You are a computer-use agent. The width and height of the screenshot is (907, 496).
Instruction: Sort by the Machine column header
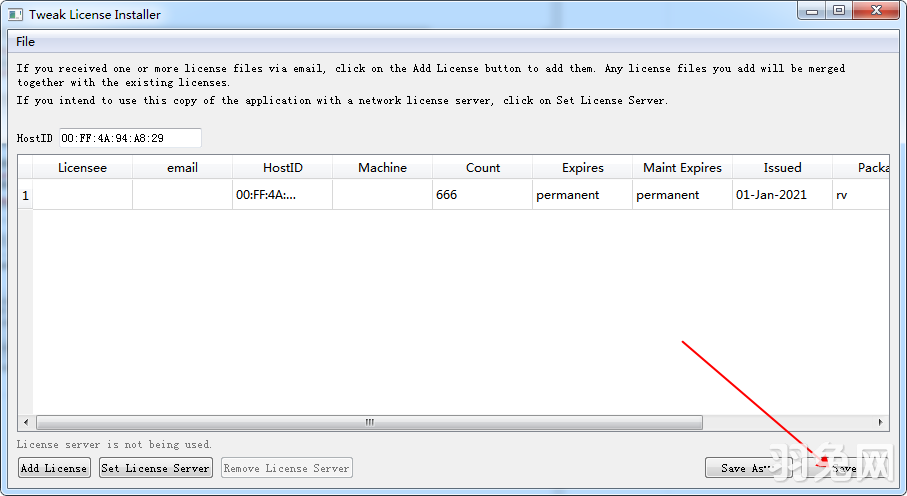click(382, 168)
